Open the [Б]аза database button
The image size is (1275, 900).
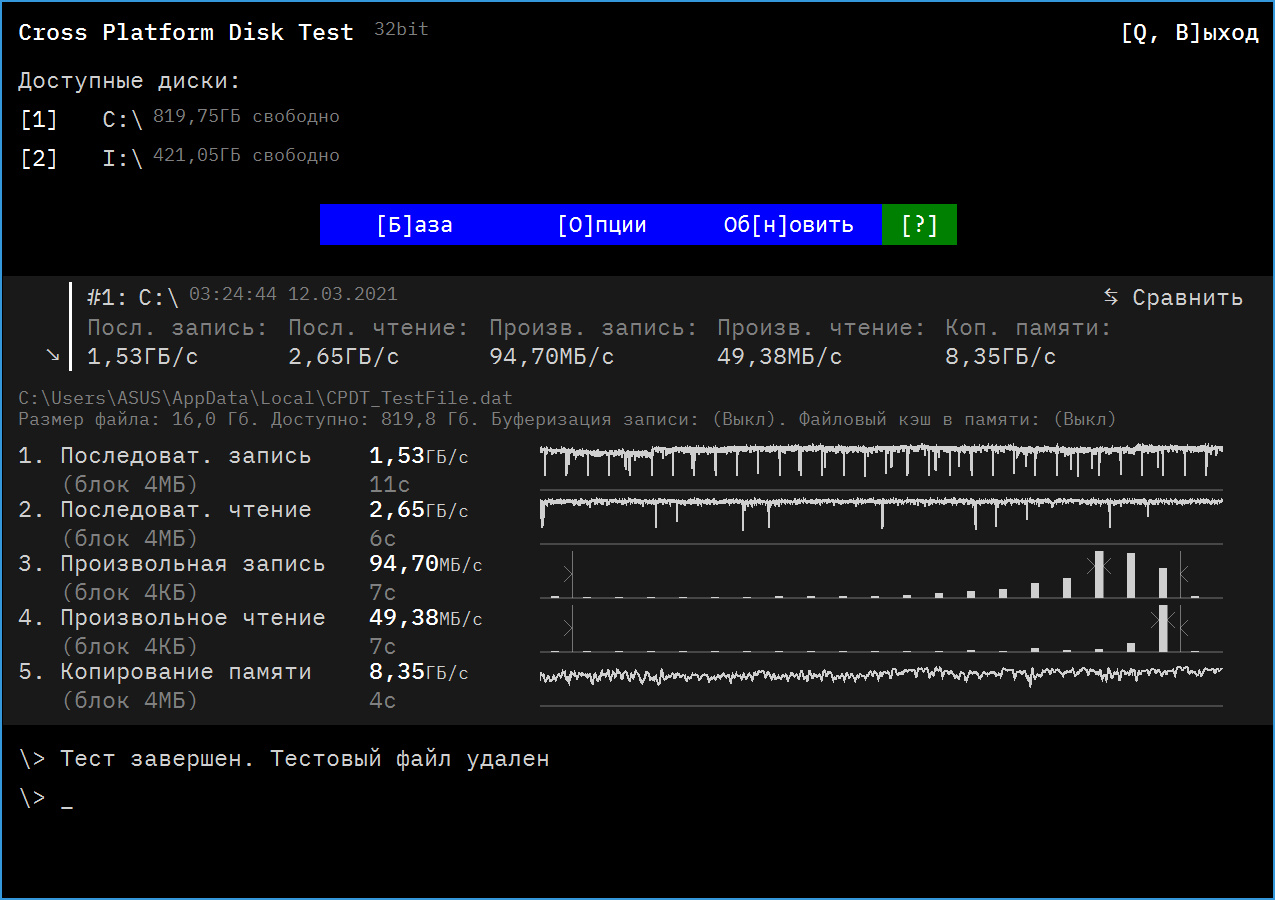coord(414,225)
